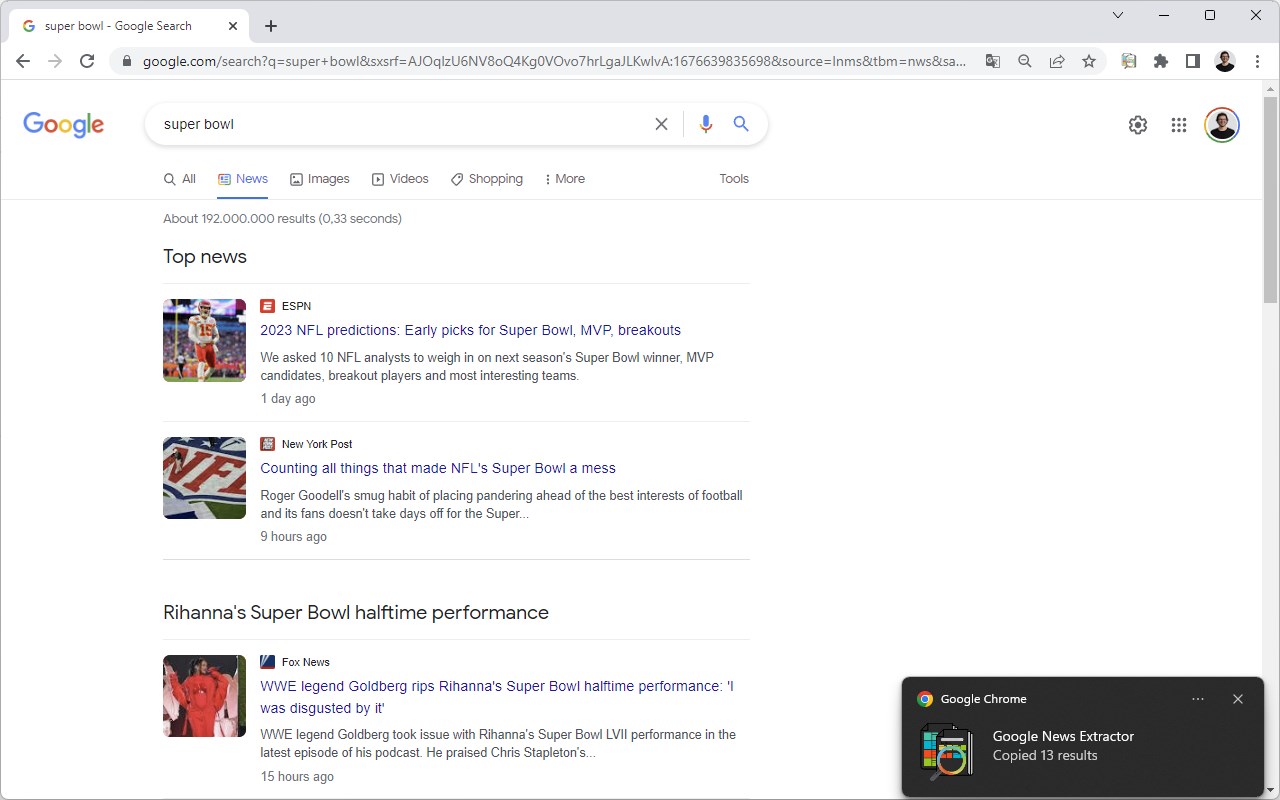Image resolution: width=1280 pixels, height=800 pixels.
Task: Switch to the All results tab
Action: coord(180,179)
